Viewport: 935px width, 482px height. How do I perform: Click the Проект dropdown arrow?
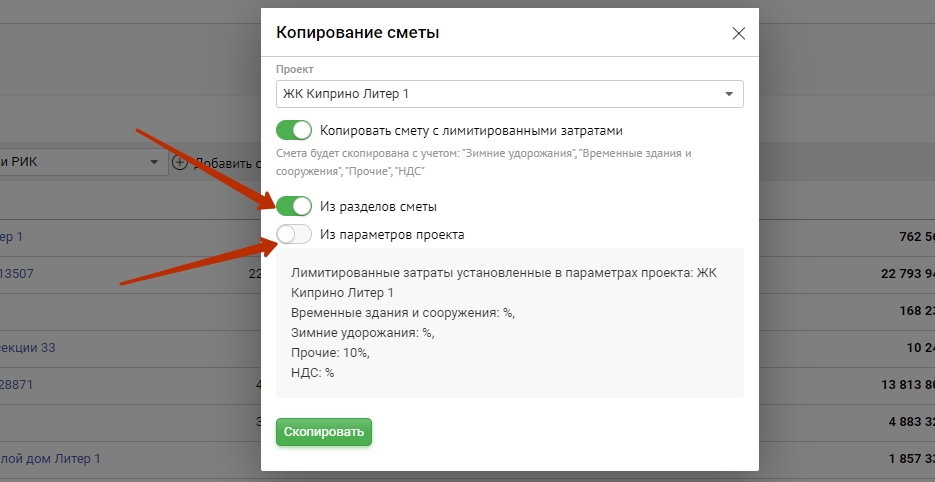click(x=728, y=94)
